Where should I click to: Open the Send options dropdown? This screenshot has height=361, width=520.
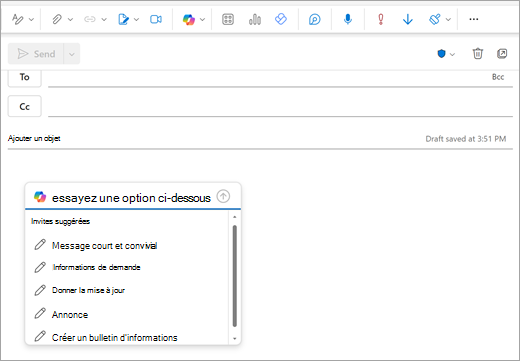click(72, 54)
